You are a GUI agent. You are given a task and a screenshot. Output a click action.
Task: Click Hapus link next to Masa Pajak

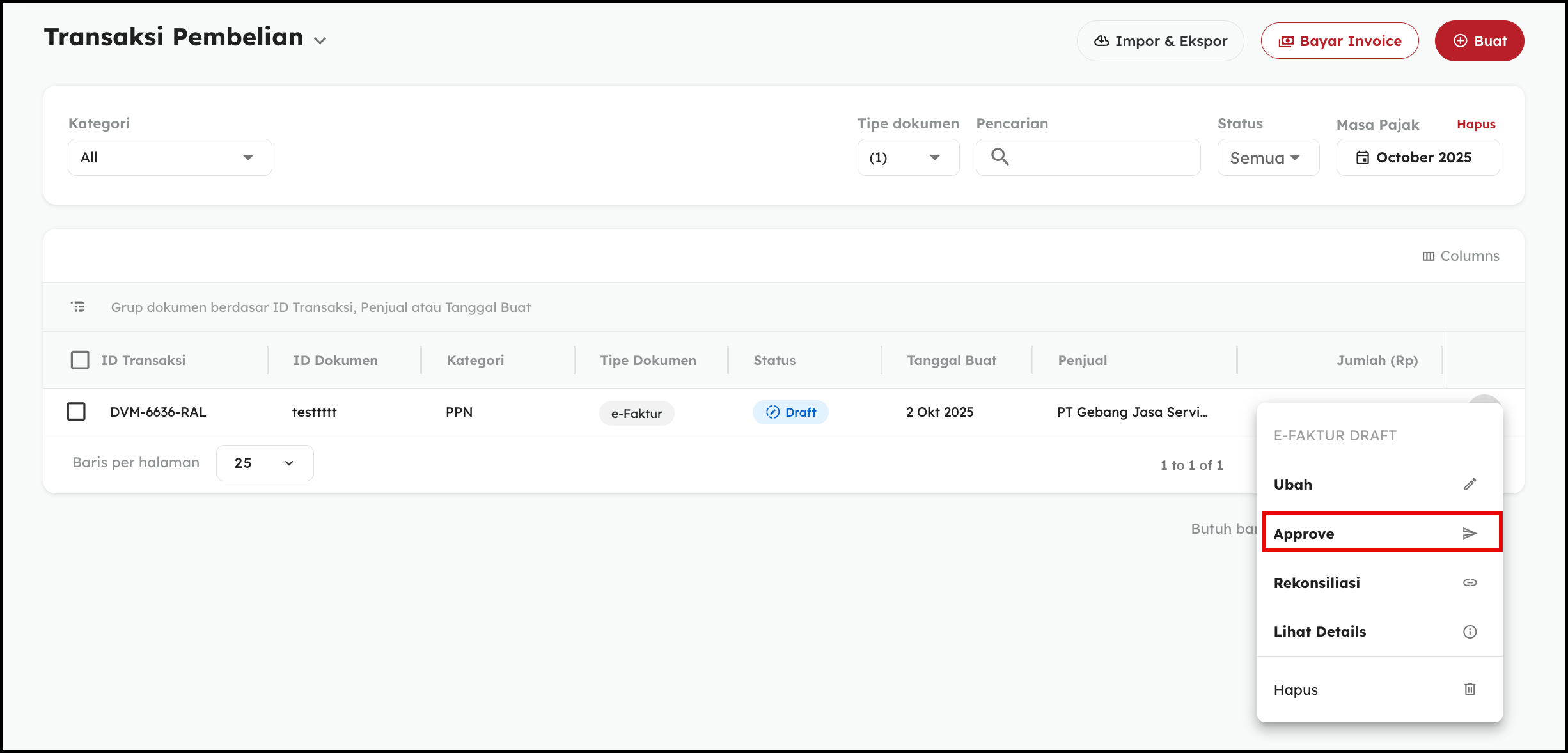tap(1476, 124)
